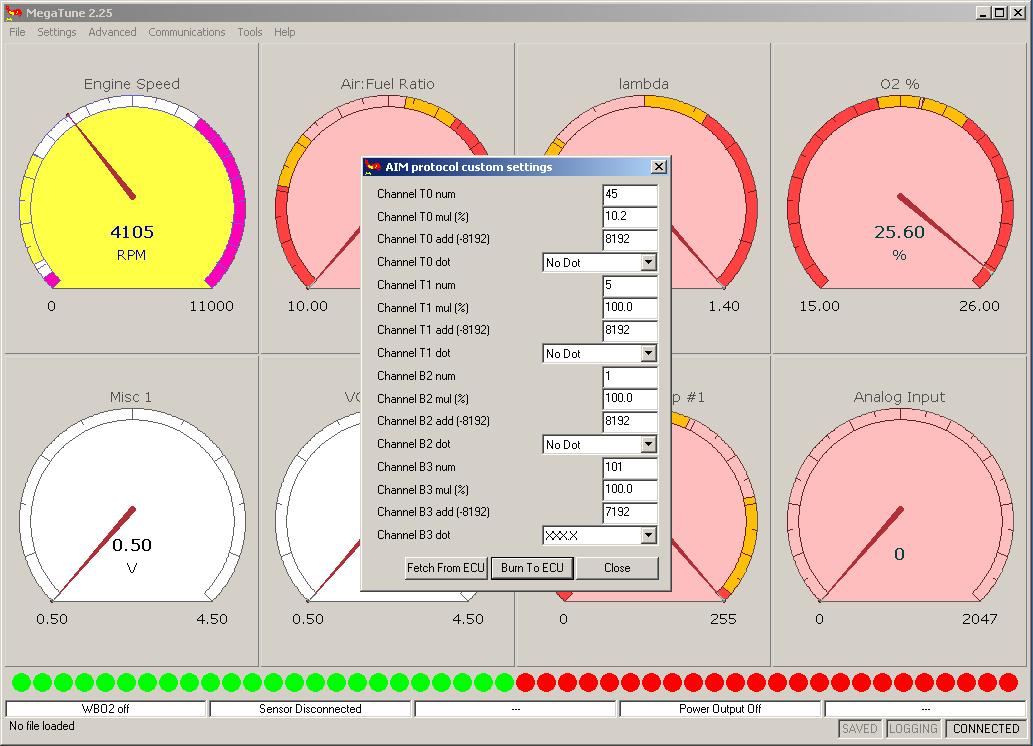Close the MegaTune main window
The image size is (1033, 746).
(1018, 12)
